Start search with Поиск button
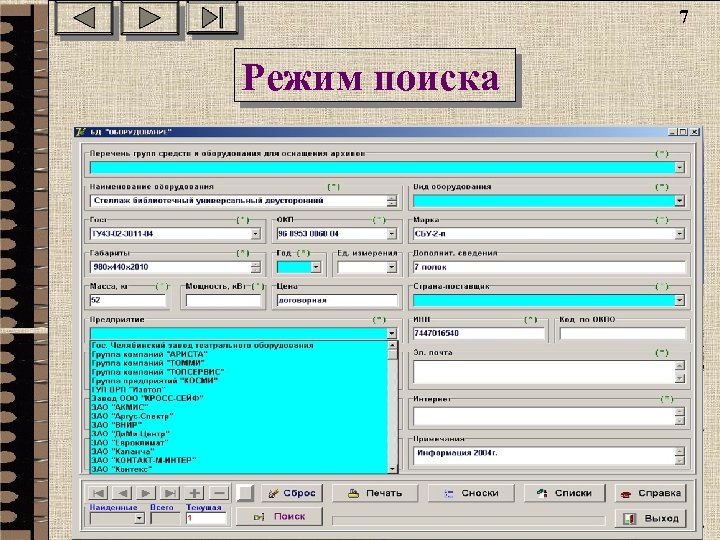The height and width of the screenshot is (540, 720). point(279,517)
